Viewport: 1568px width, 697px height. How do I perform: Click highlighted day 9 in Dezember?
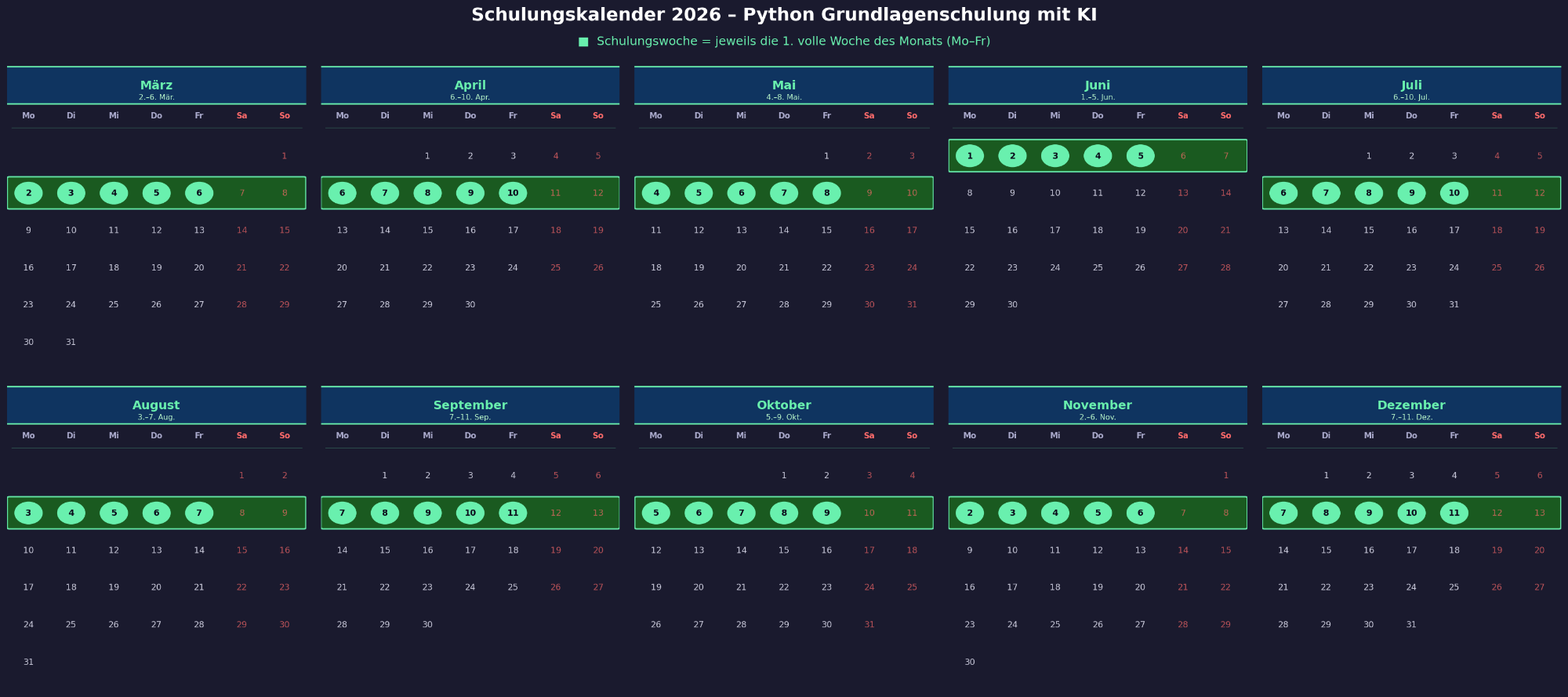coord(1369,513)
